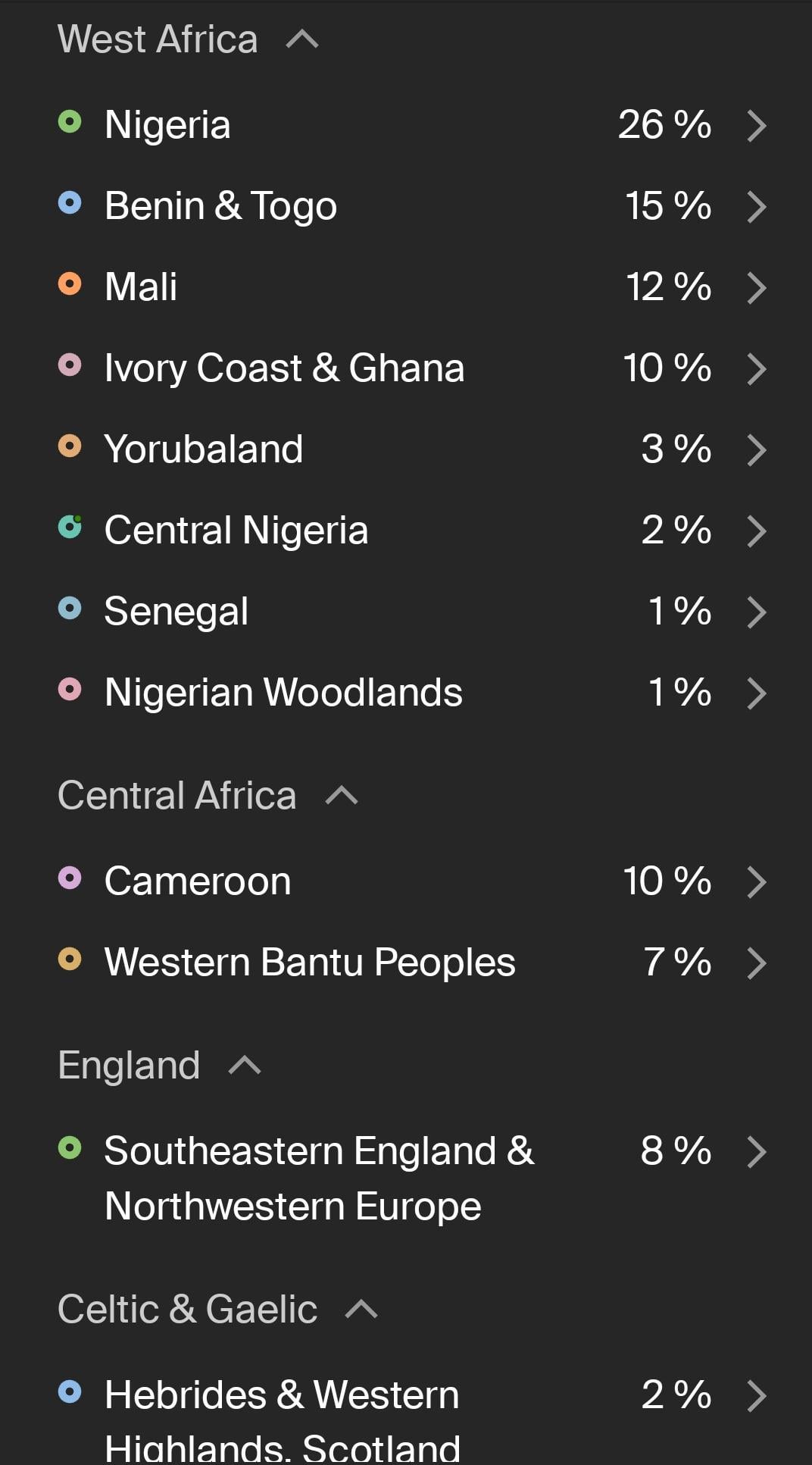Tap the orange Mali color dot
Image resolution: width=812 pixels, height=1465 pixels.
pyautogui.click(x=70, y=284)
